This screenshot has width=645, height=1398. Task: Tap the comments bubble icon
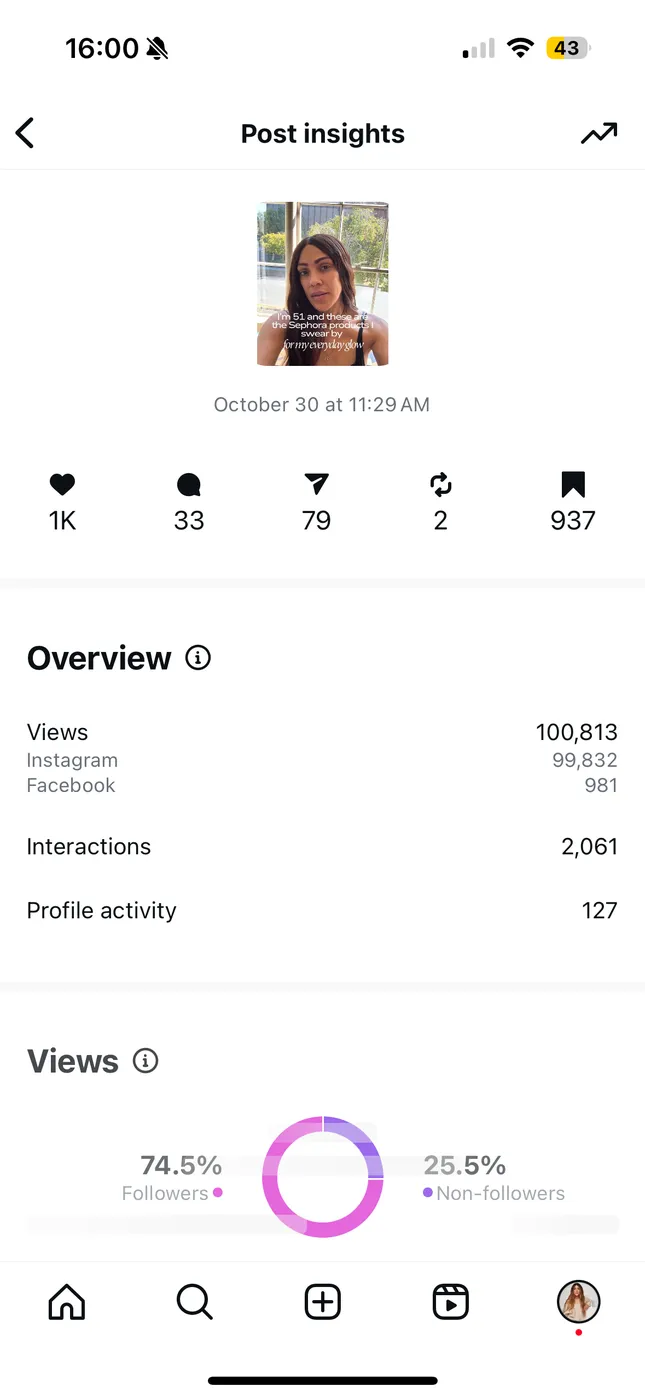pos(189,485)
